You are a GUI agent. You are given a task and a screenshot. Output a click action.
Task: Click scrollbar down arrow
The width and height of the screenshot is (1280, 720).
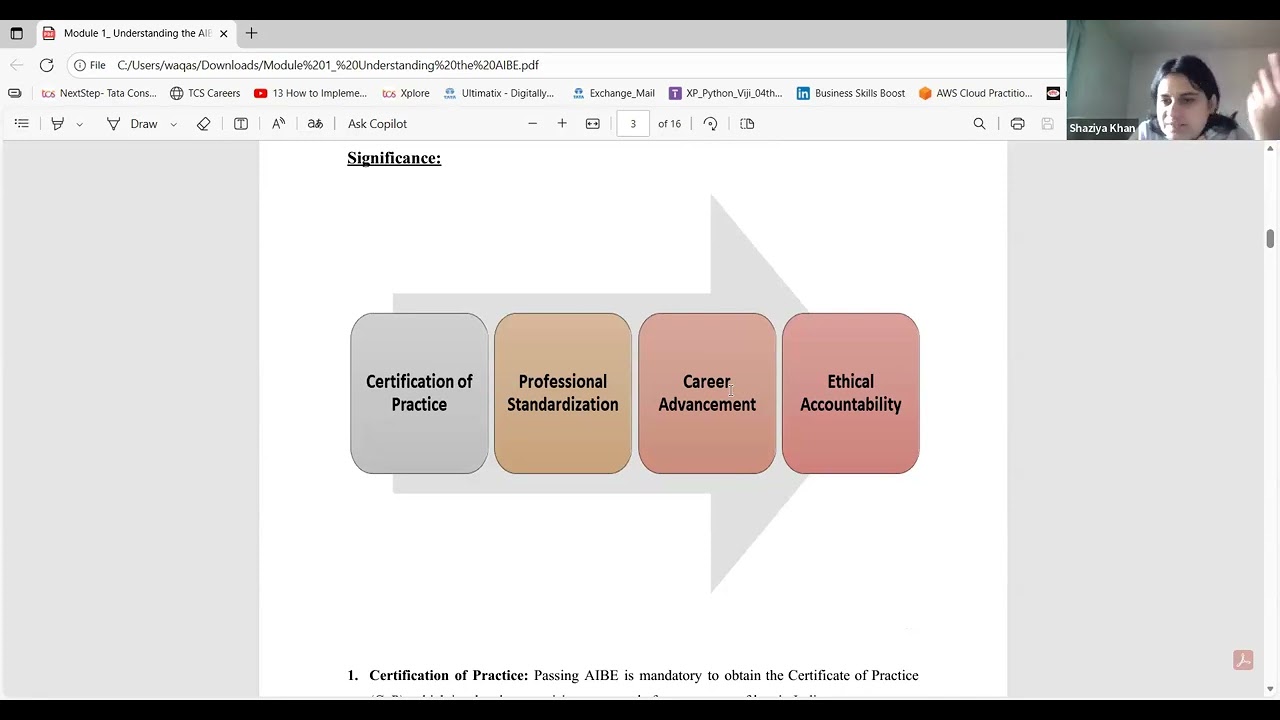coord(1270,689)
